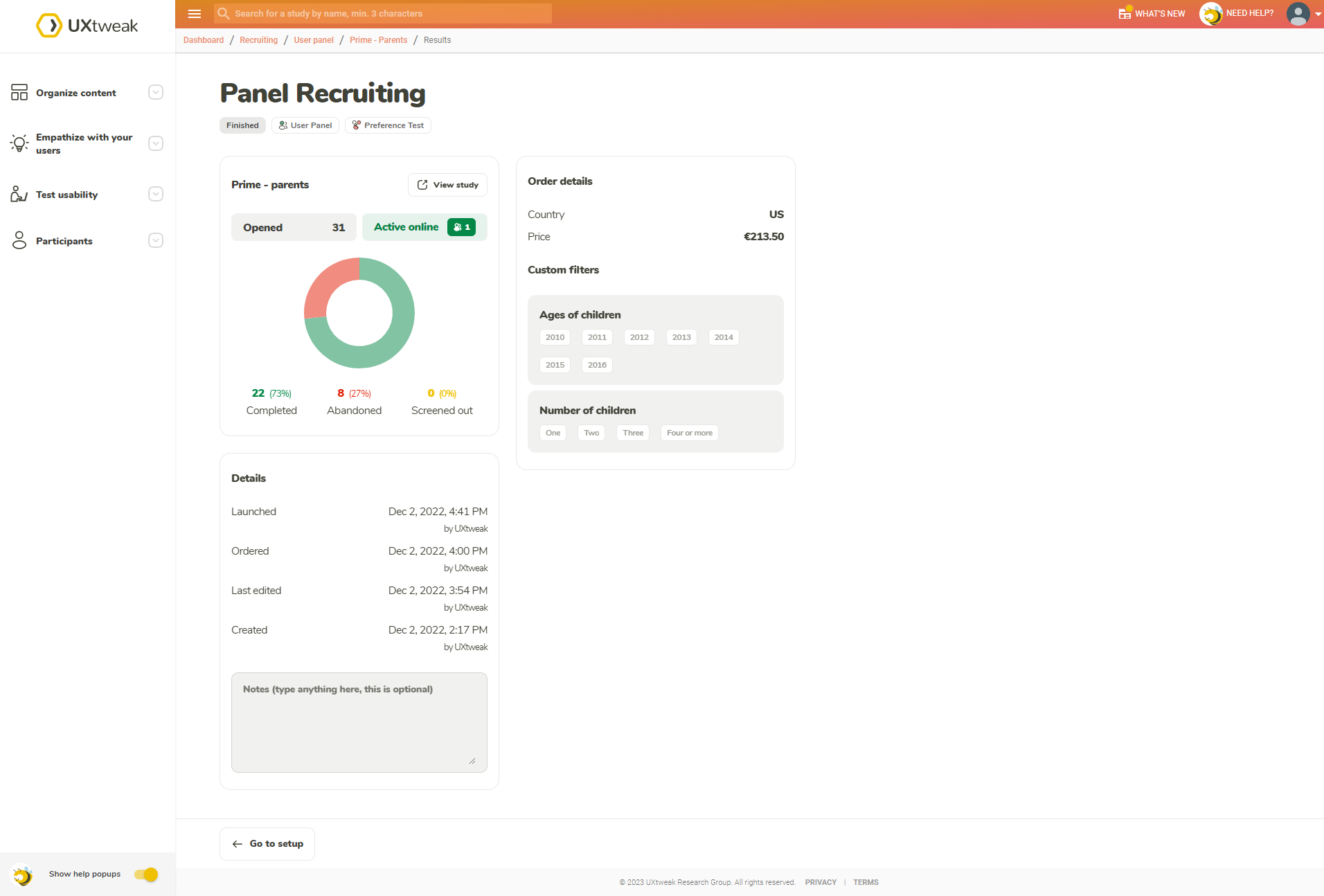The height and width of the screenshot is (896, 1324).
Task: Click the 2016 age filter chip
Action: (x=597, y=365)
